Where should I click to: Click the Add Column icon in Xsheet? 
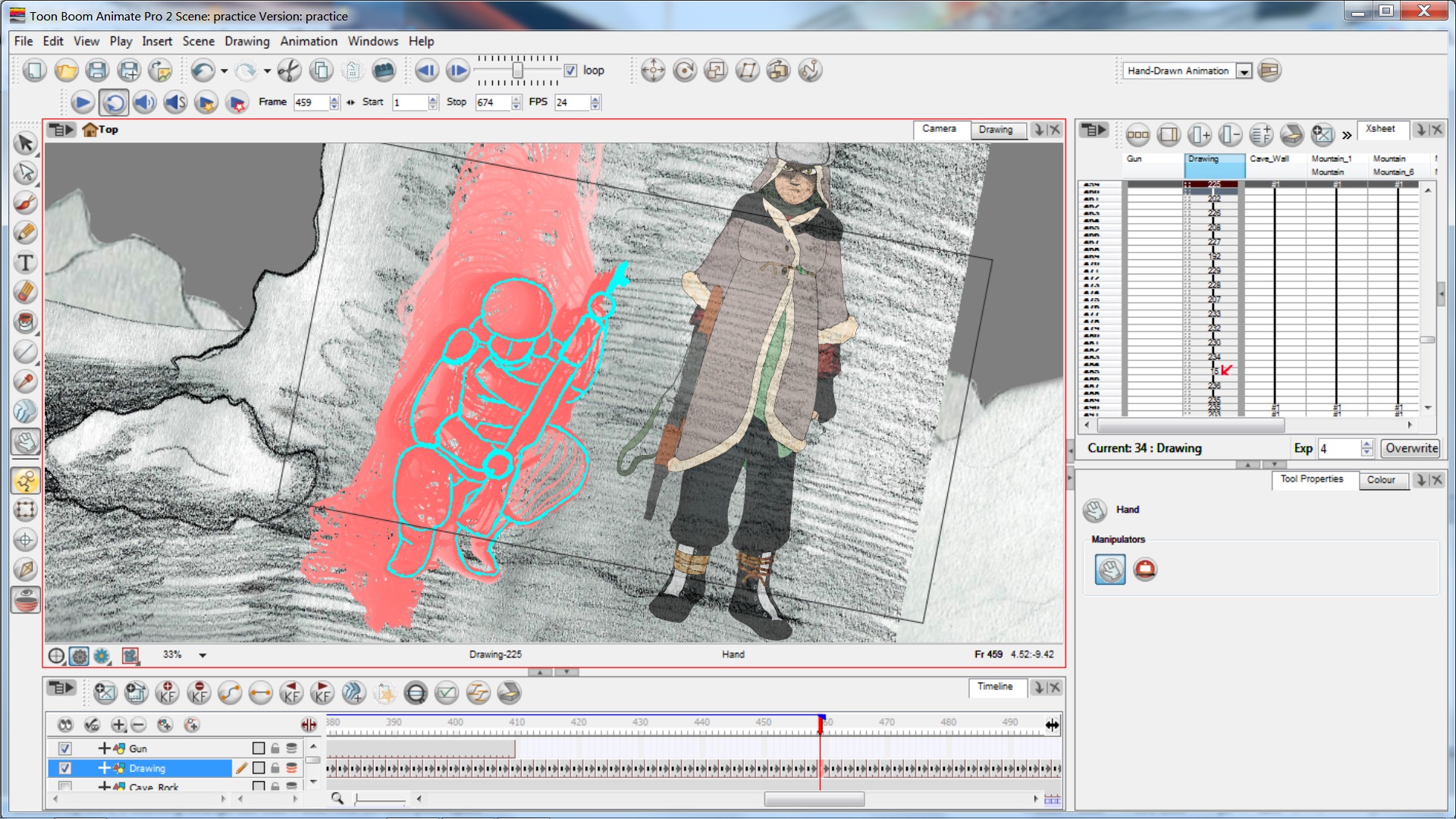tap(1199, 135)
